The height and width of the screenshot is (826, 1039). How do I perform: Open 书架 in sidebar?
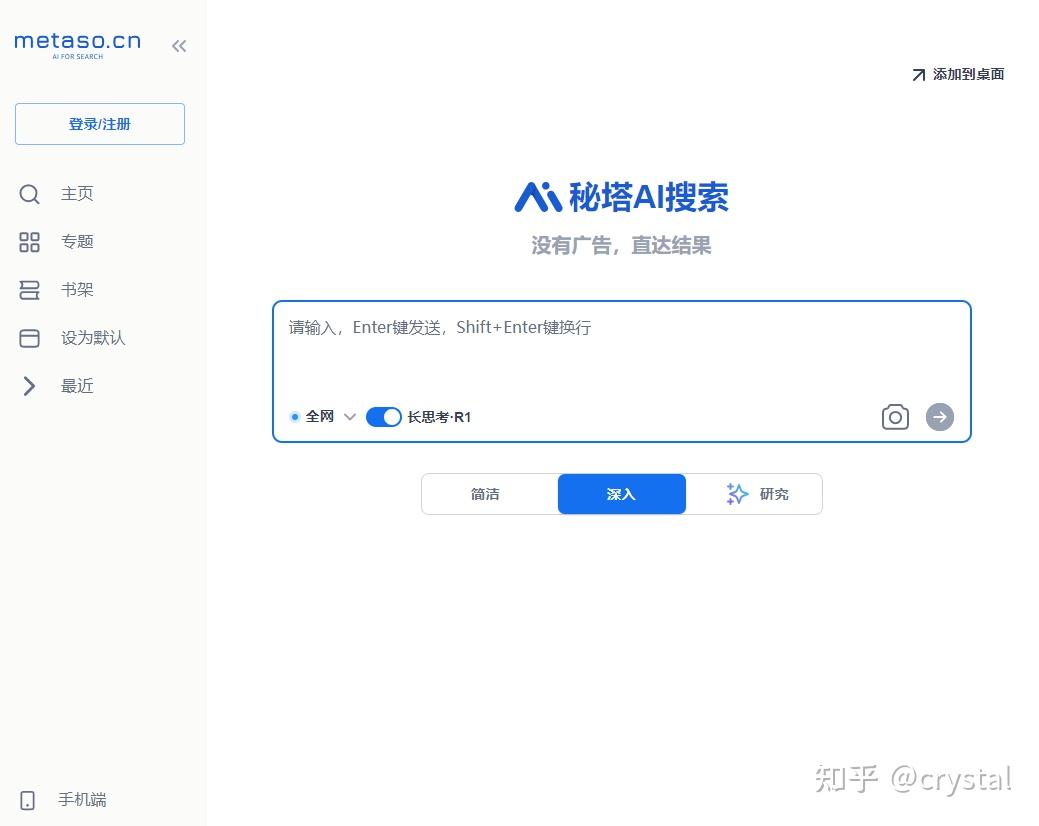point(78,290)
